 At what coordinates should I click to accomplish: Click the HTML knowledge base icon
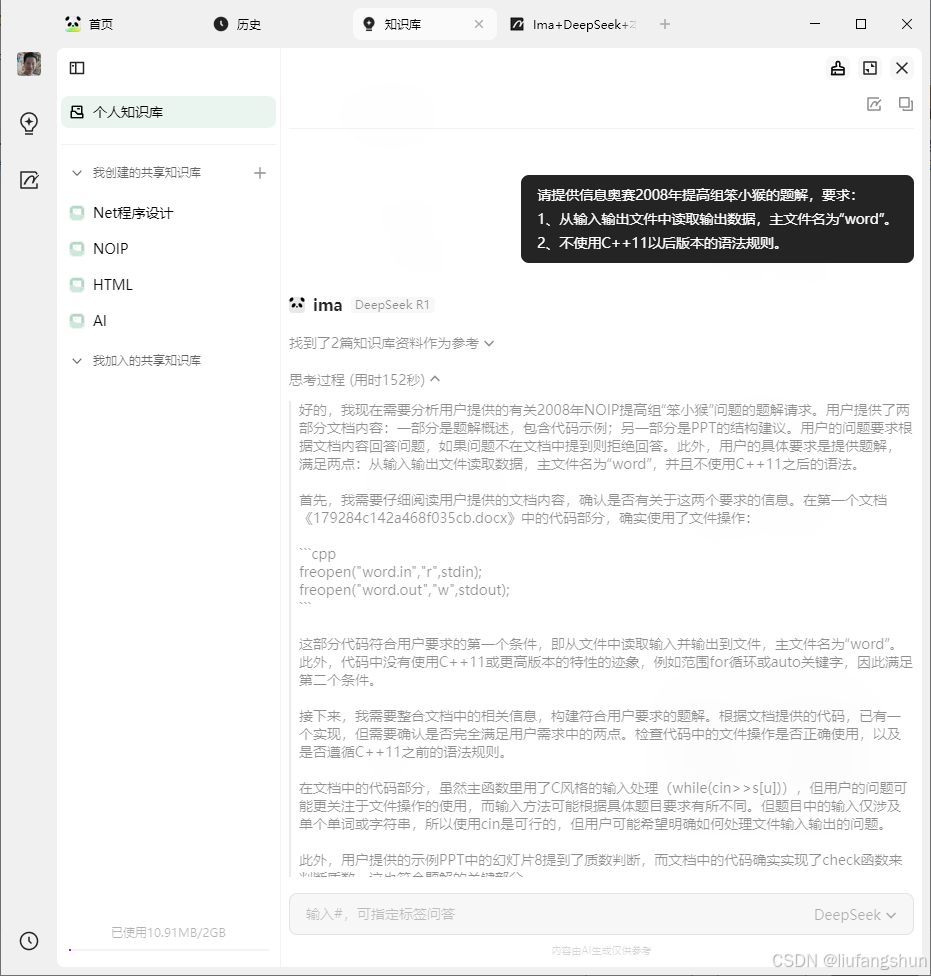77,285
